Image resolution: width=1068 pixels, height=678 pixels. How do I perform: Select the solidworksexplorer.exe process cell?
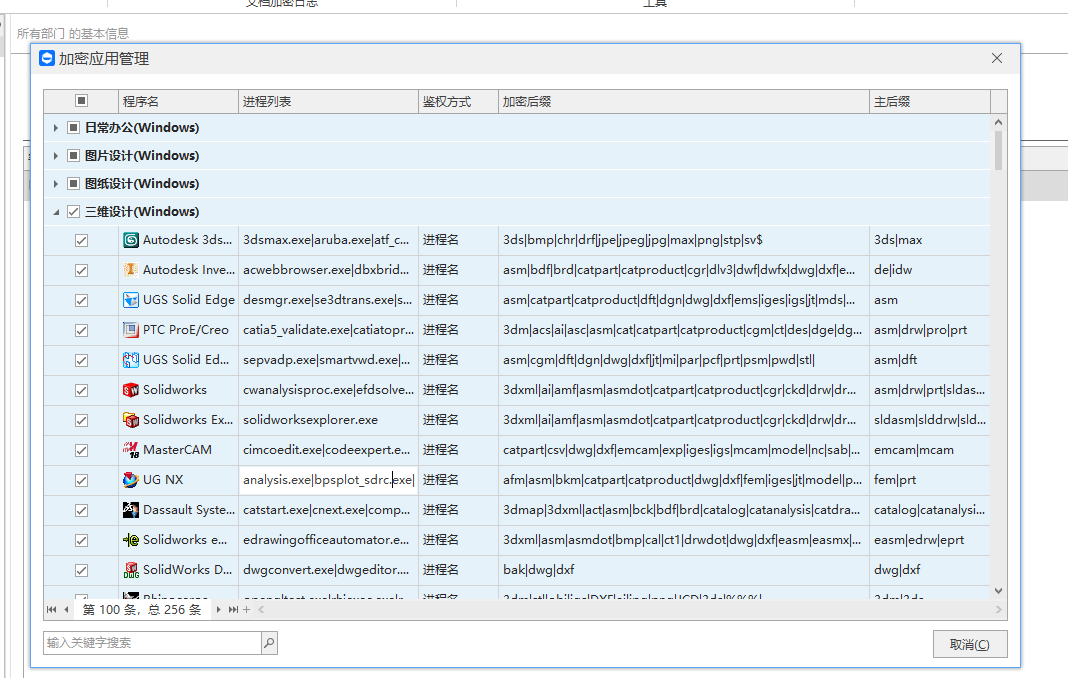328,420
